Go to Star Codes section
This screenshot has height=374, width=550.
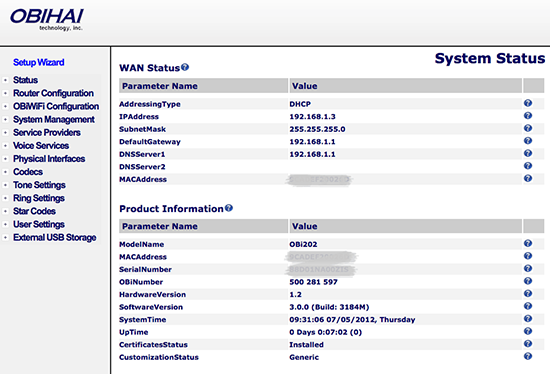pyautogui.click(x=34, y=211)
